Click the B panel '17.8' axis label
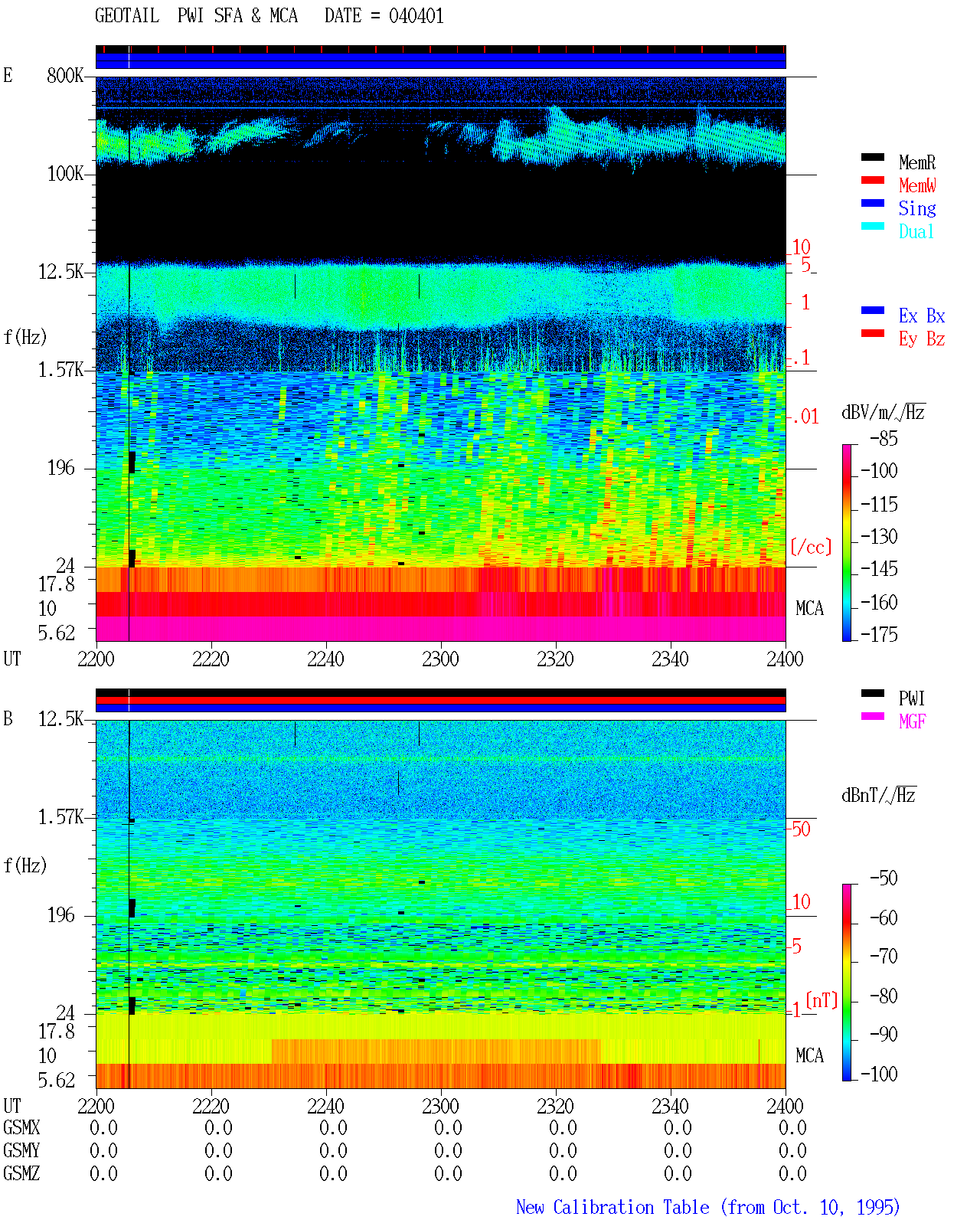The image size is (980, 1220). pos(57,1032)
